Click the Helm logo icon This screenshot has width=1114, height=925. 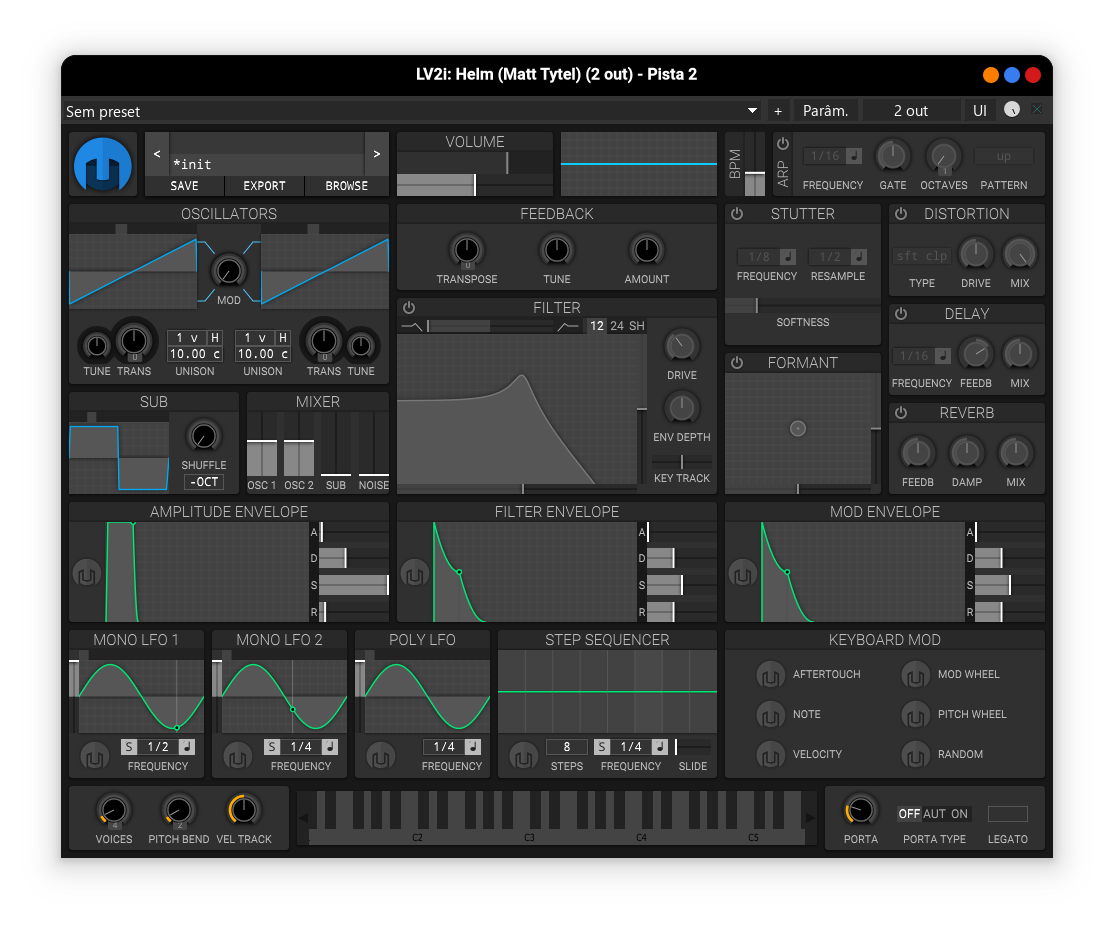point(103,165)
